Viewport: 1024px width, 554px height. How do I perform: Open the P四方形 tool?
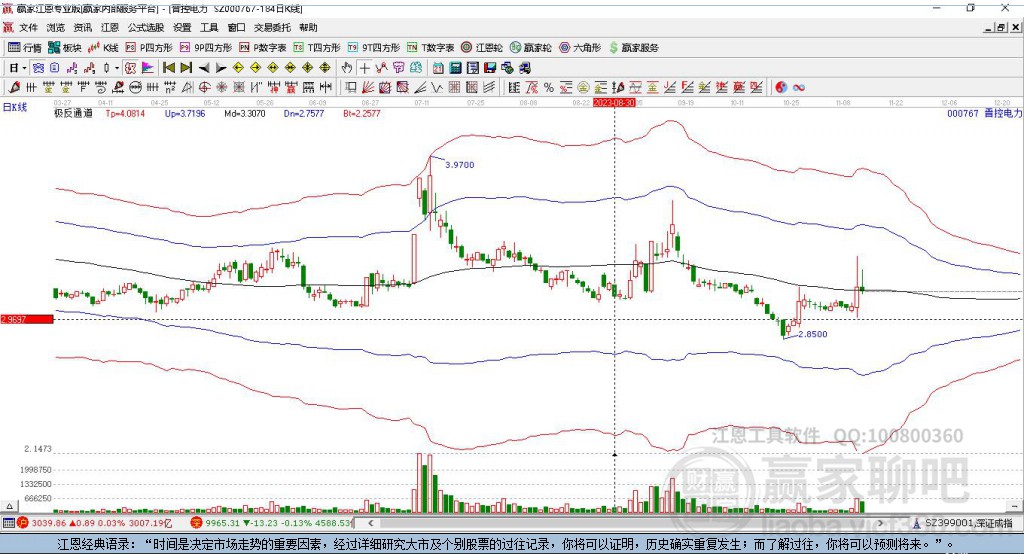pyautogui.click(x=149, y=48)
